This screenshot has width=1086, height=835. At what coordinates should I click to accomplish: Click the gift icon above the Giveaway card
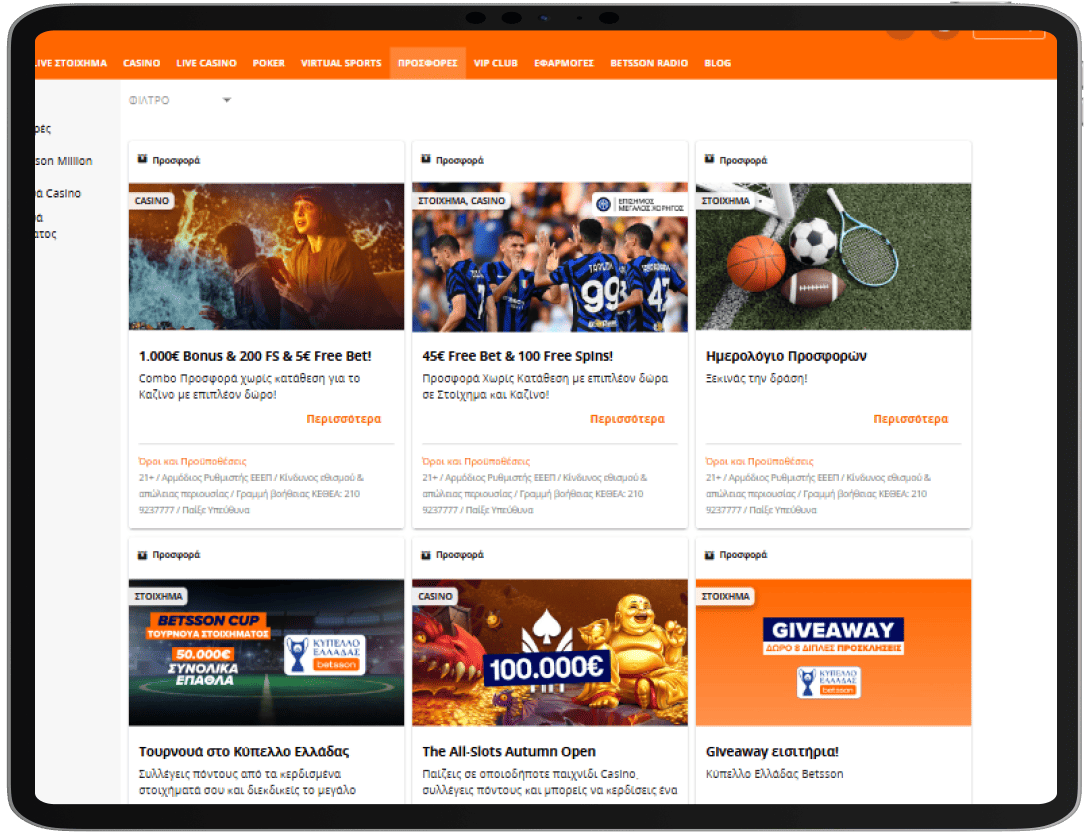[710, 554]
